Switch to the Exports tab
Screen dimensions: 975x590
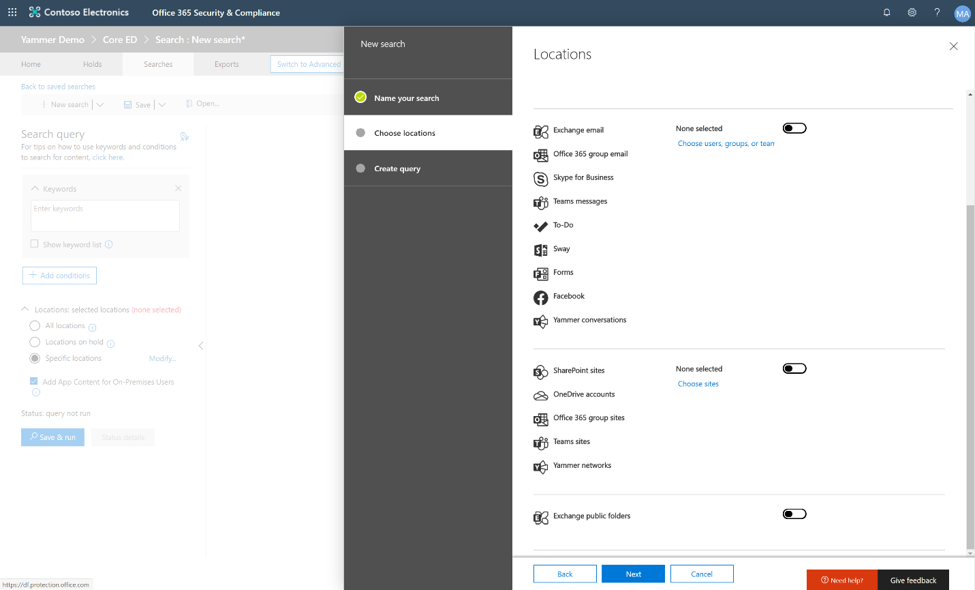(226, 63)
